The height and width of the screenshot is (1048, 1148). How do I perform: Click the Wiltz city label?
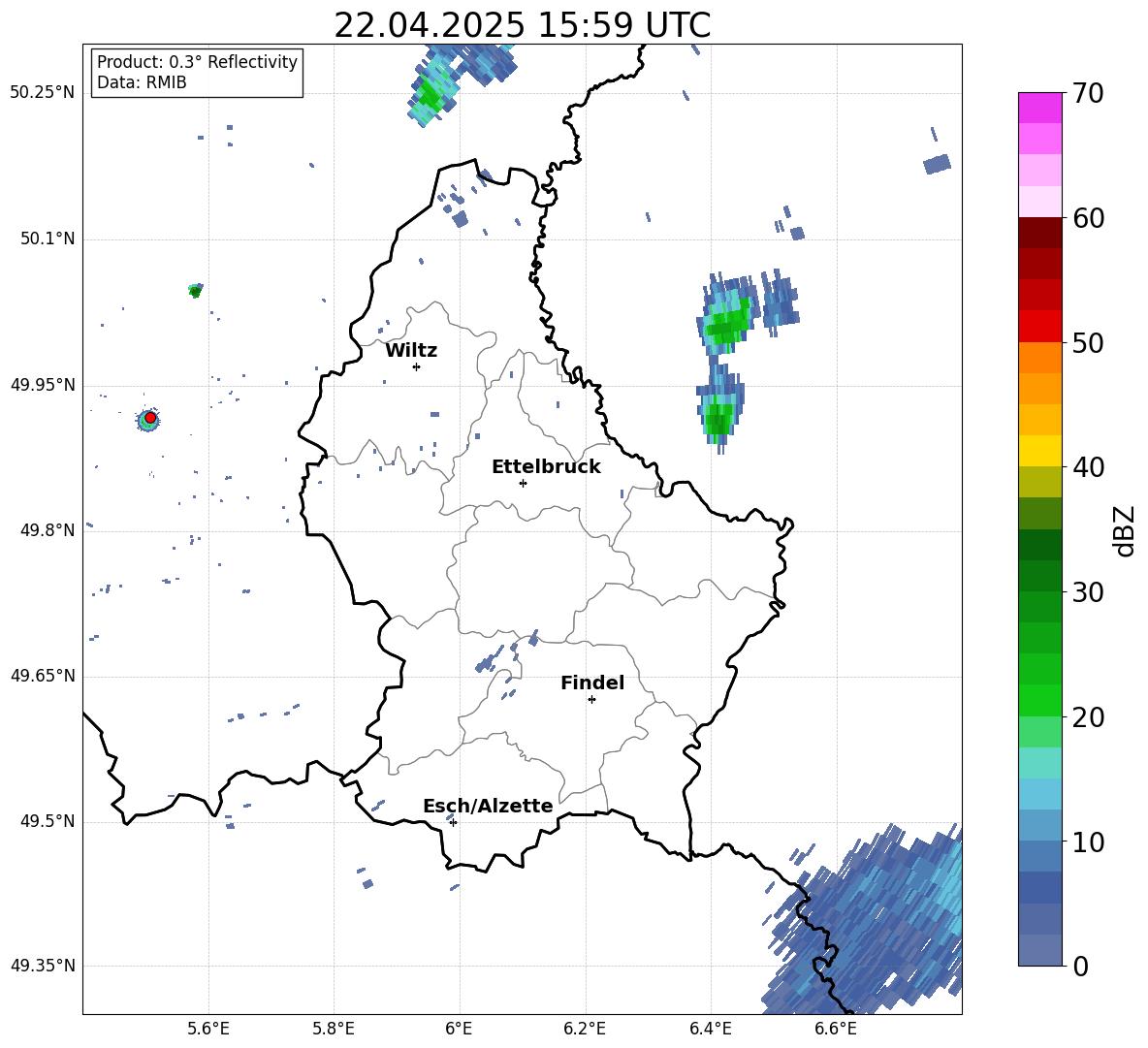(411, 351)
